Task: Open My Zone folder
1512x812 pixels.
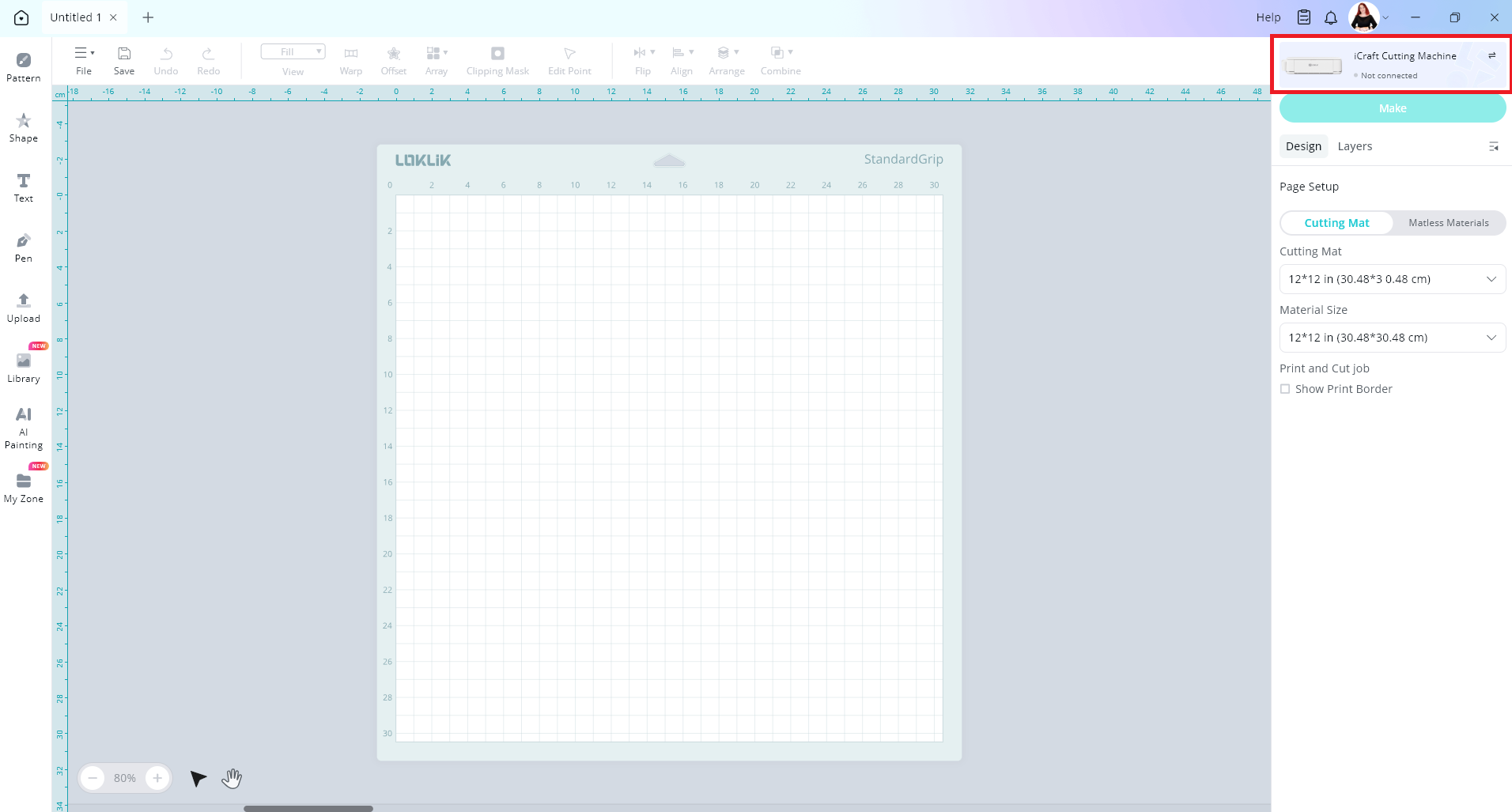Action: tap(24, 487)
